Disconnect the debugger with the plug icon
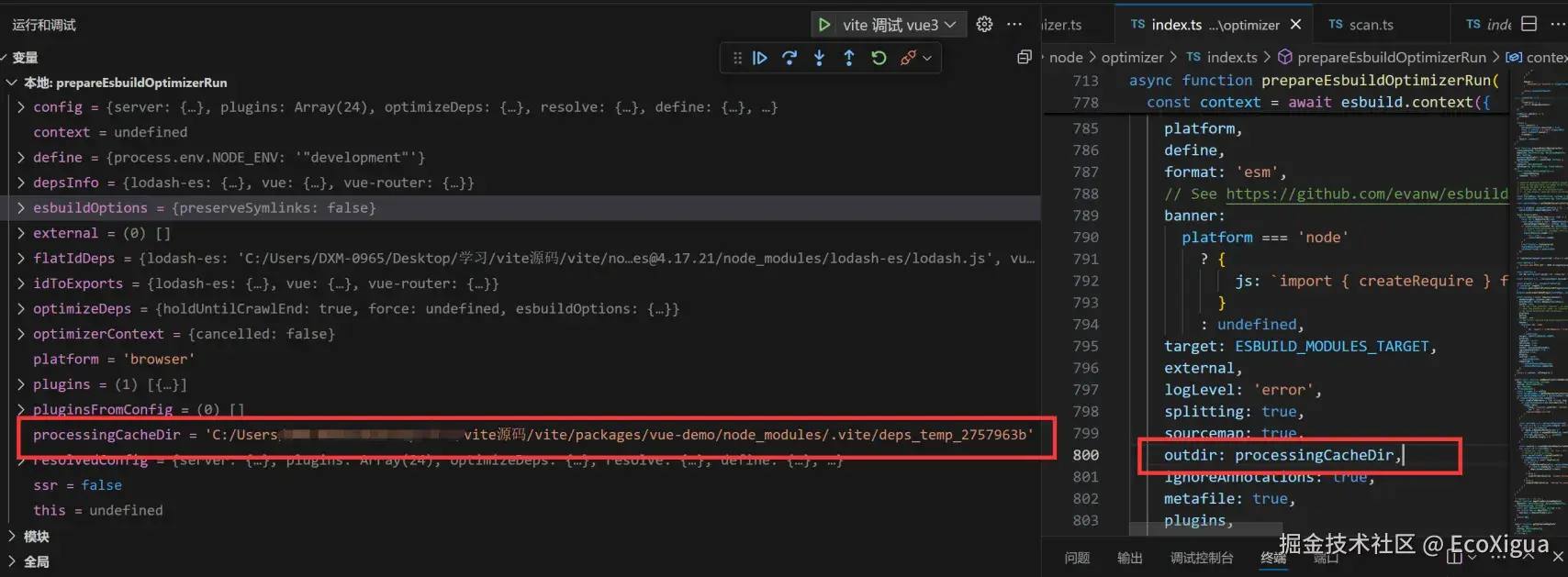Screen dimensions: 1568x577 [x=908, y=58]
